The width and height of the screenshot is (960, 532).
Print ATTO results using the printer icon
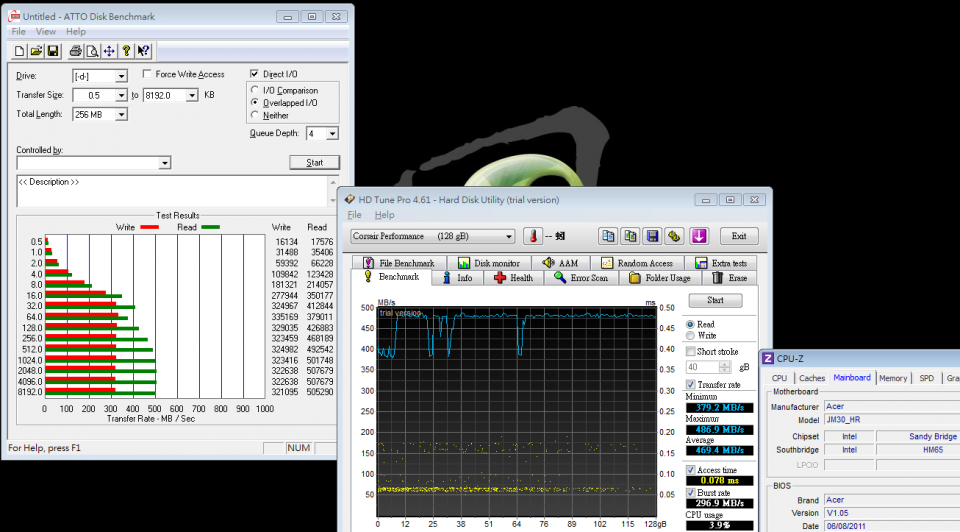pos(76,51)
